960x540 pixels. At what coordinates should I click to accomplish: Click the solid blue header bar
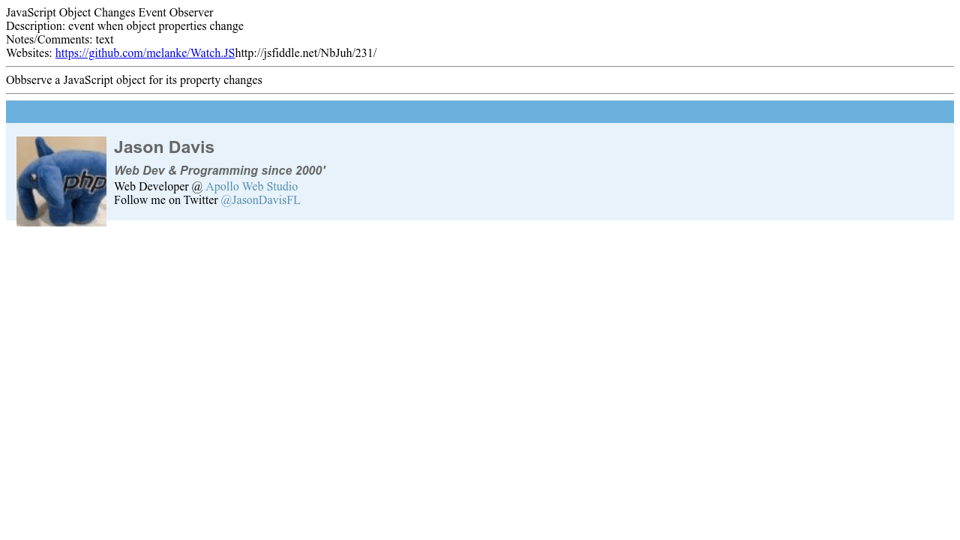click(480, 112)
